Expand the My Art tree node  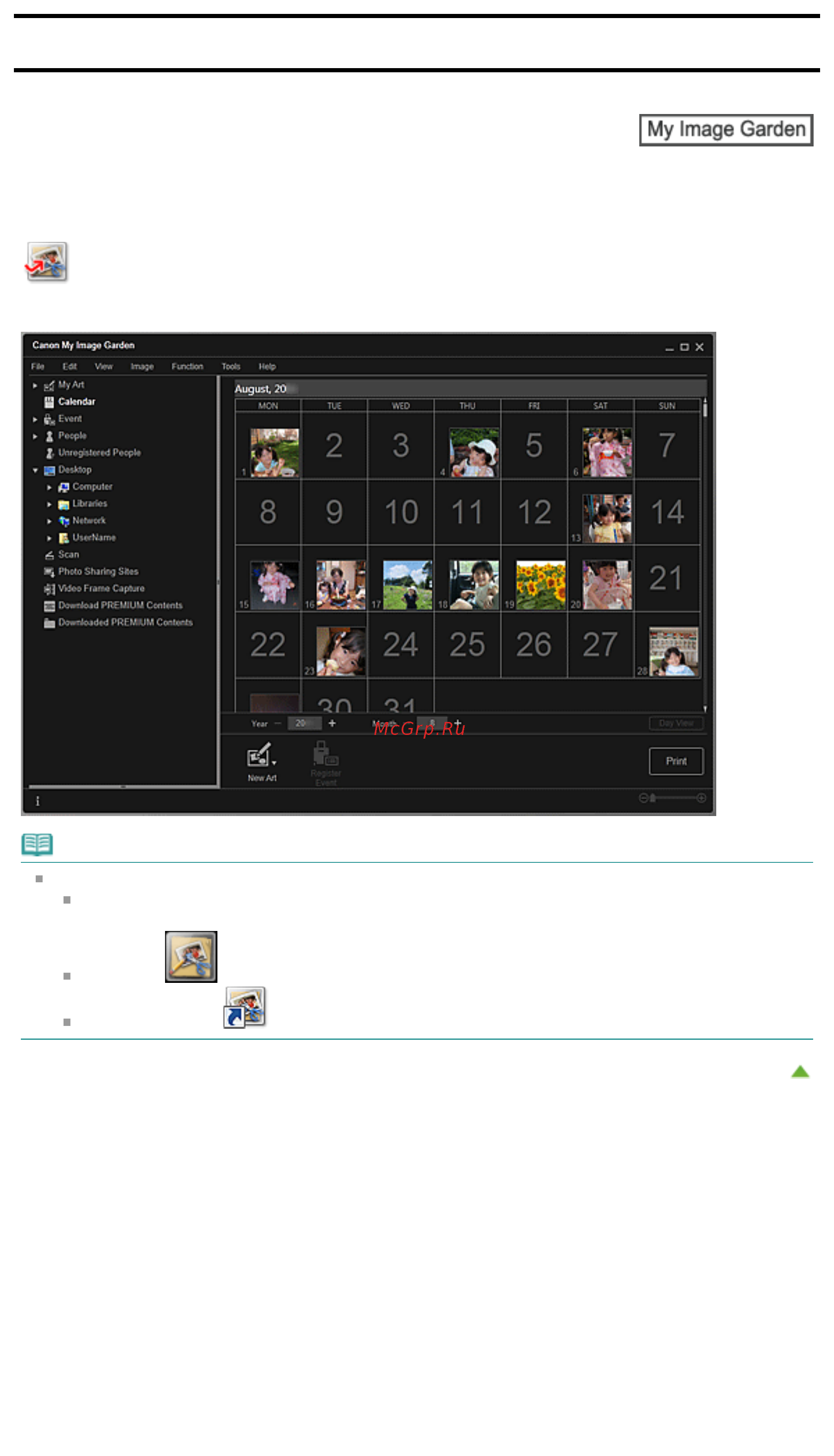[x=35, y=386]
